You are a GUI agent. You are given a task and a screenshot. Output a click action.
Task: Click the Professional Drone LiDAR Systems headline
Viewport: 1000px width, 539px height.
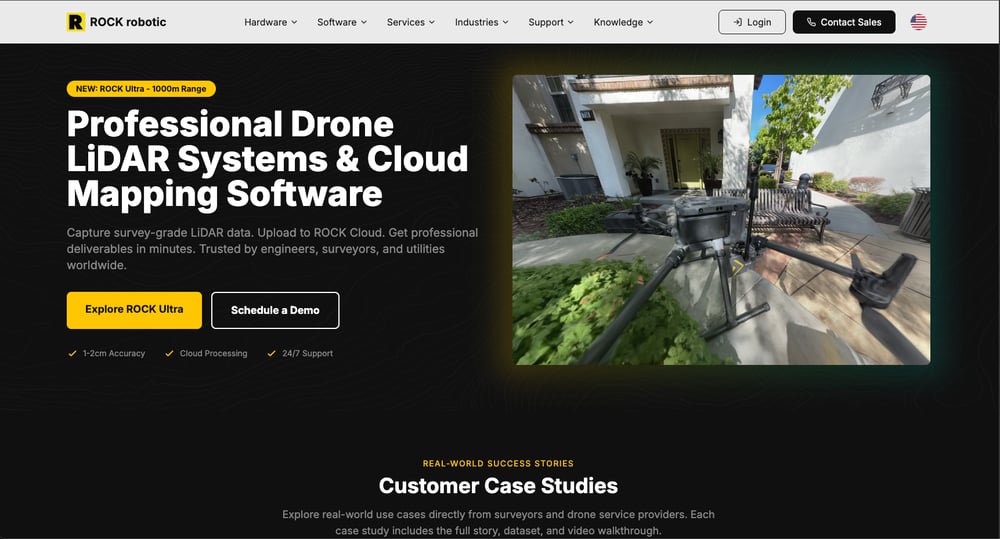click(x=268, y=159)
